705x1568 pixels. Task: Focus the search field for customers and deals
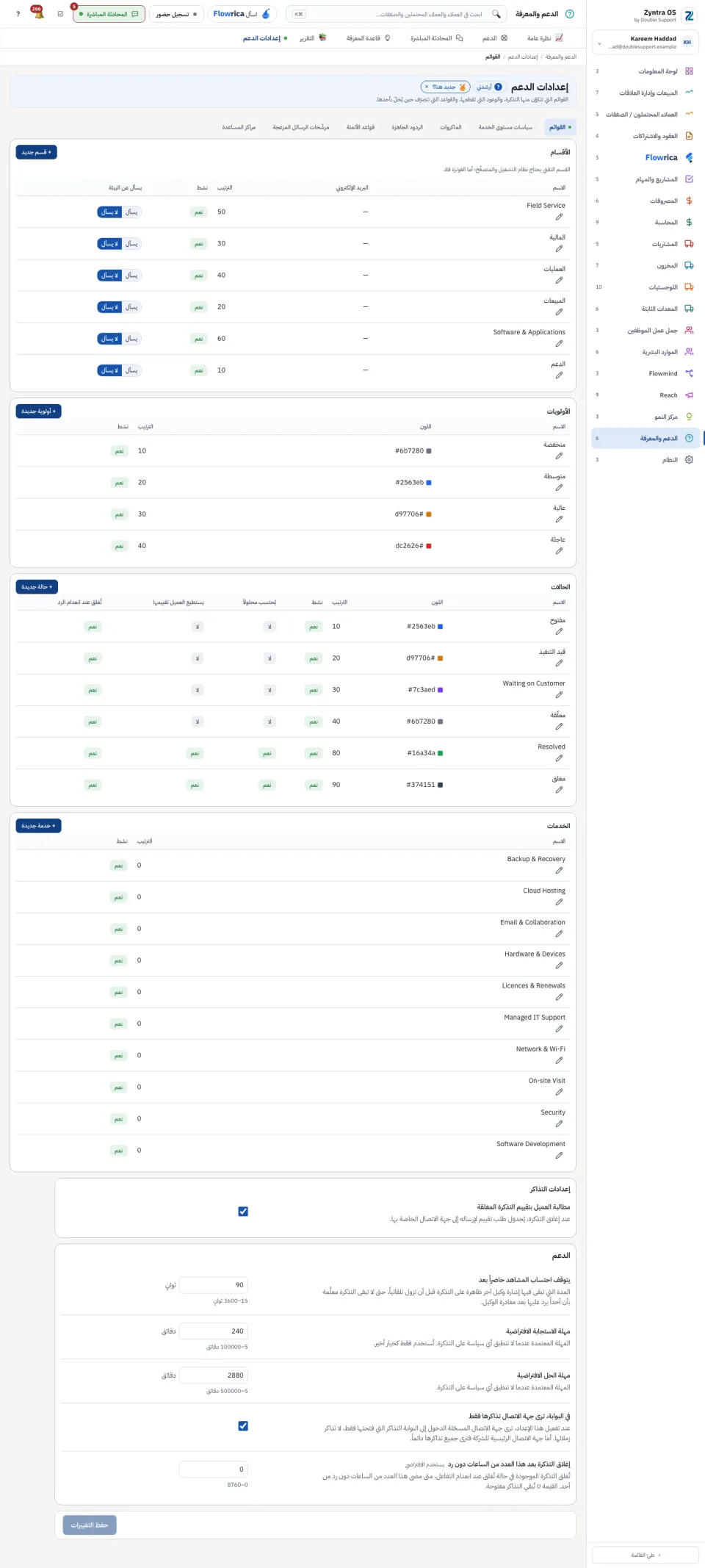[x=397, y=14]
